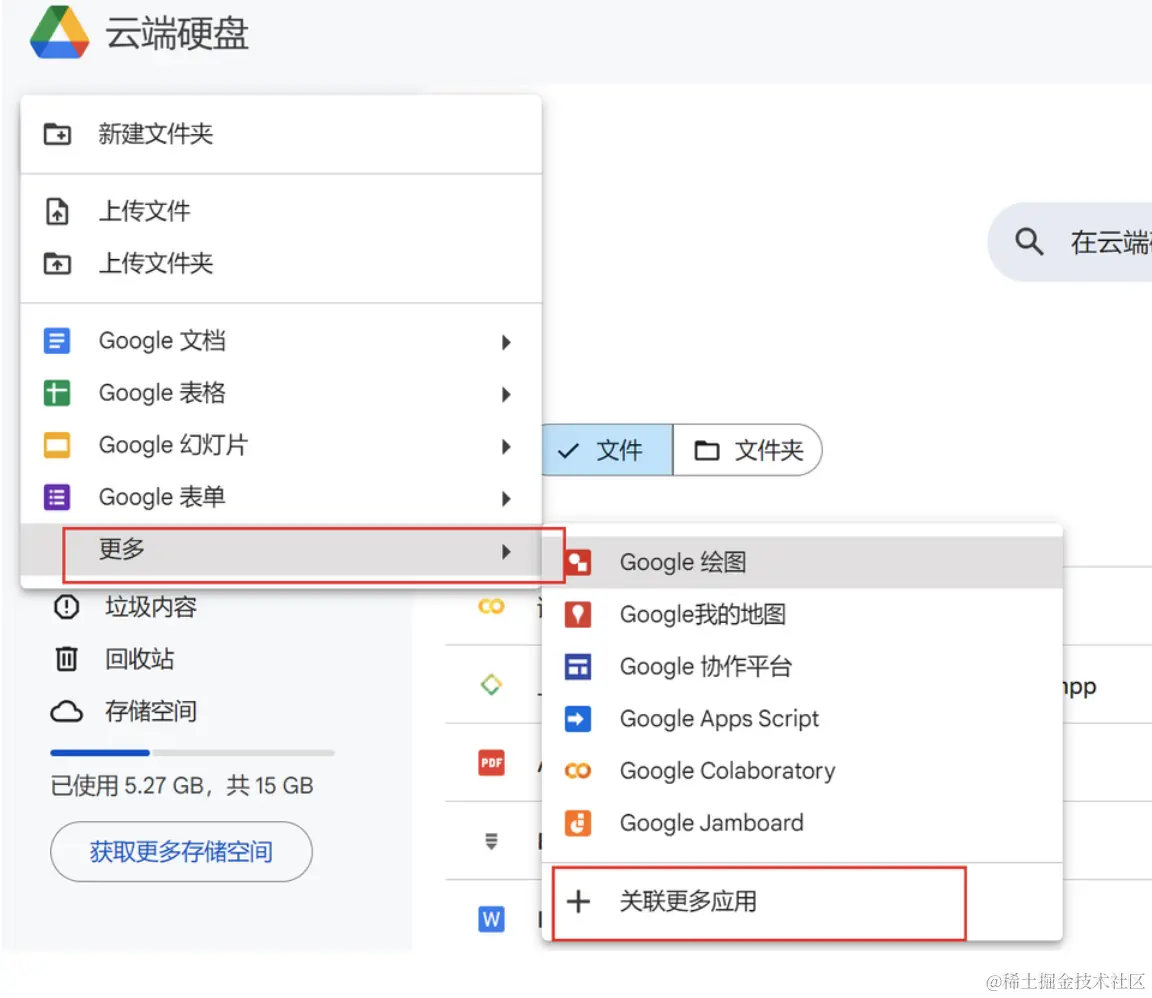
Task: Open Google 绘图 from the submenu
Action: click(x=802, y=562)
